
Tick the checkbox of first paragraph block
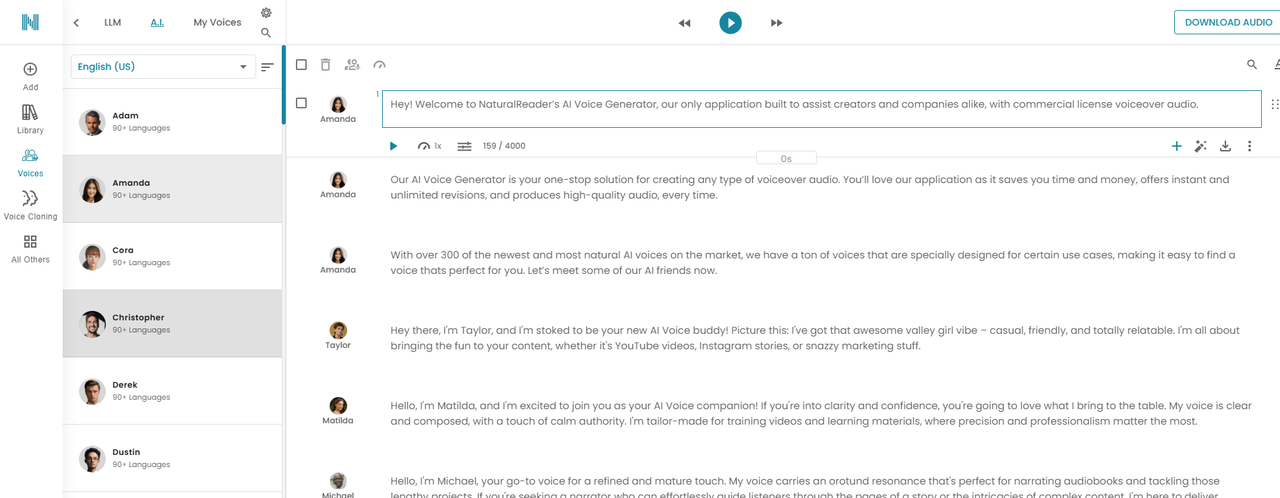pos(301,103)
